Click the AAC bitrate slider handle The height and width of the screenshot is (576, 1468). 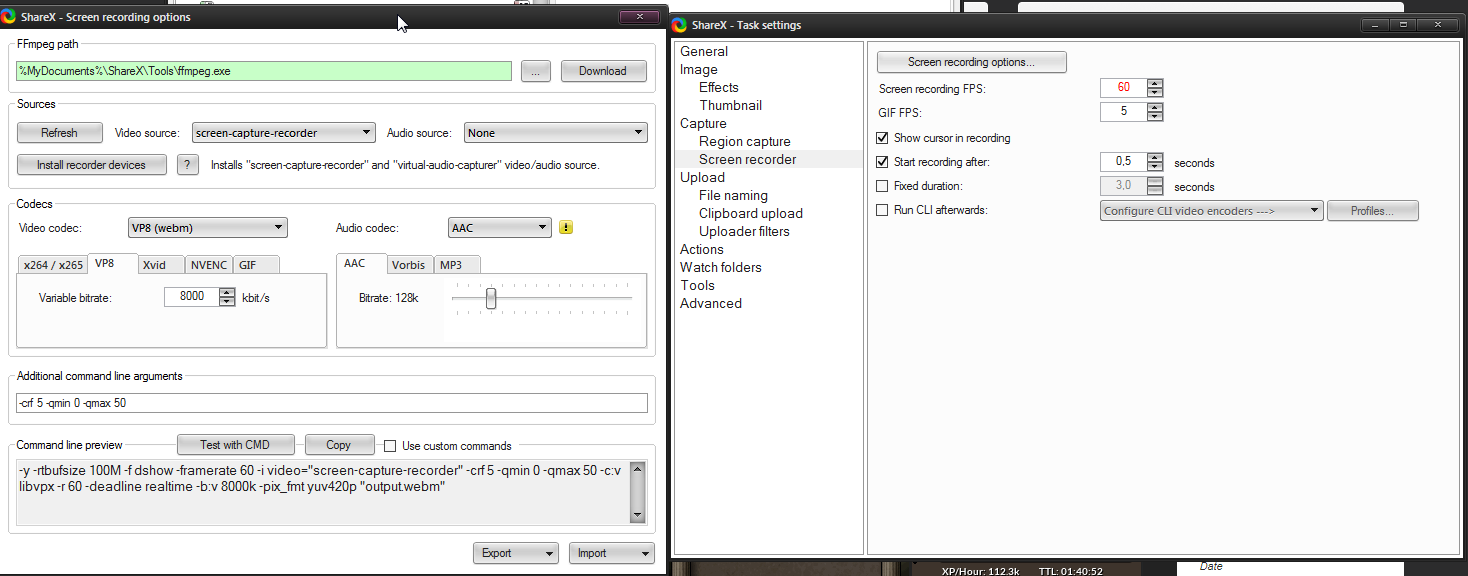pos(491,298)
